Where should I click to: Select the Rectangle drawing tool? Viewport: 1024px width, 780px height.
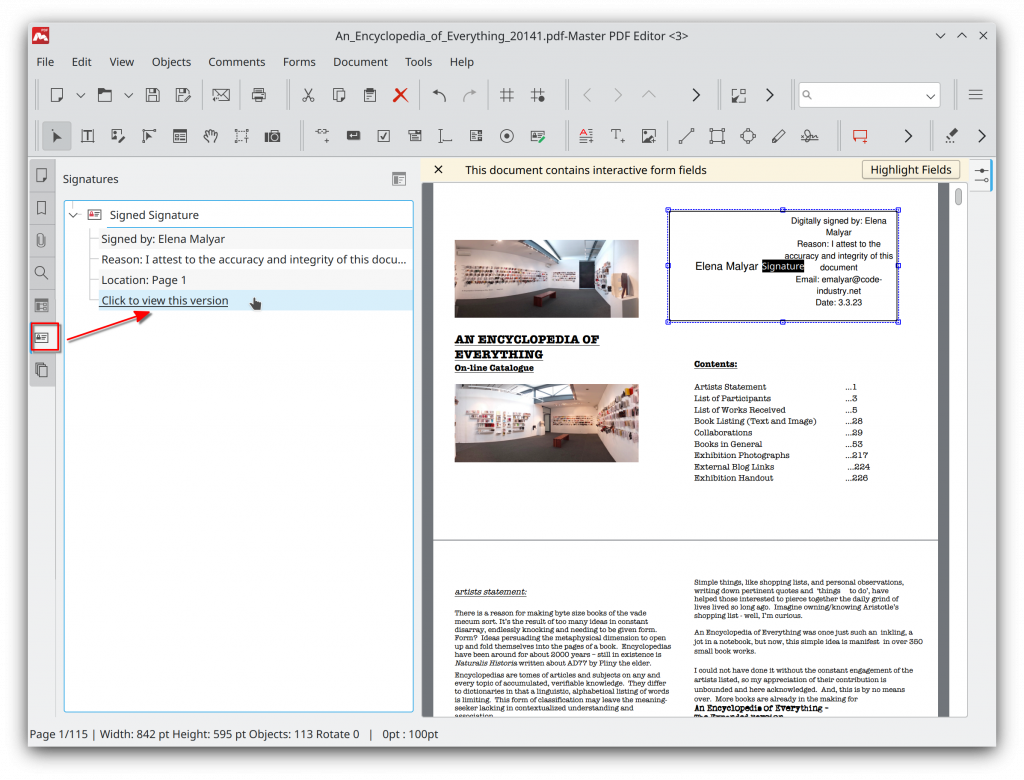tap(717, 136)
